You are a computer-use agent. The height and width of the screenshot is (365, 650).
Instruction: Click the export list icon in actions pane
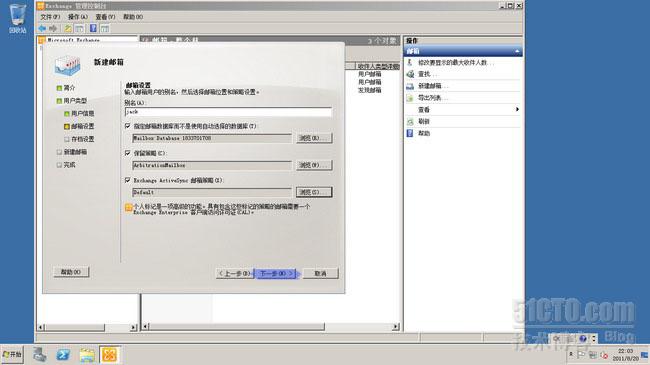pos(410,98)
